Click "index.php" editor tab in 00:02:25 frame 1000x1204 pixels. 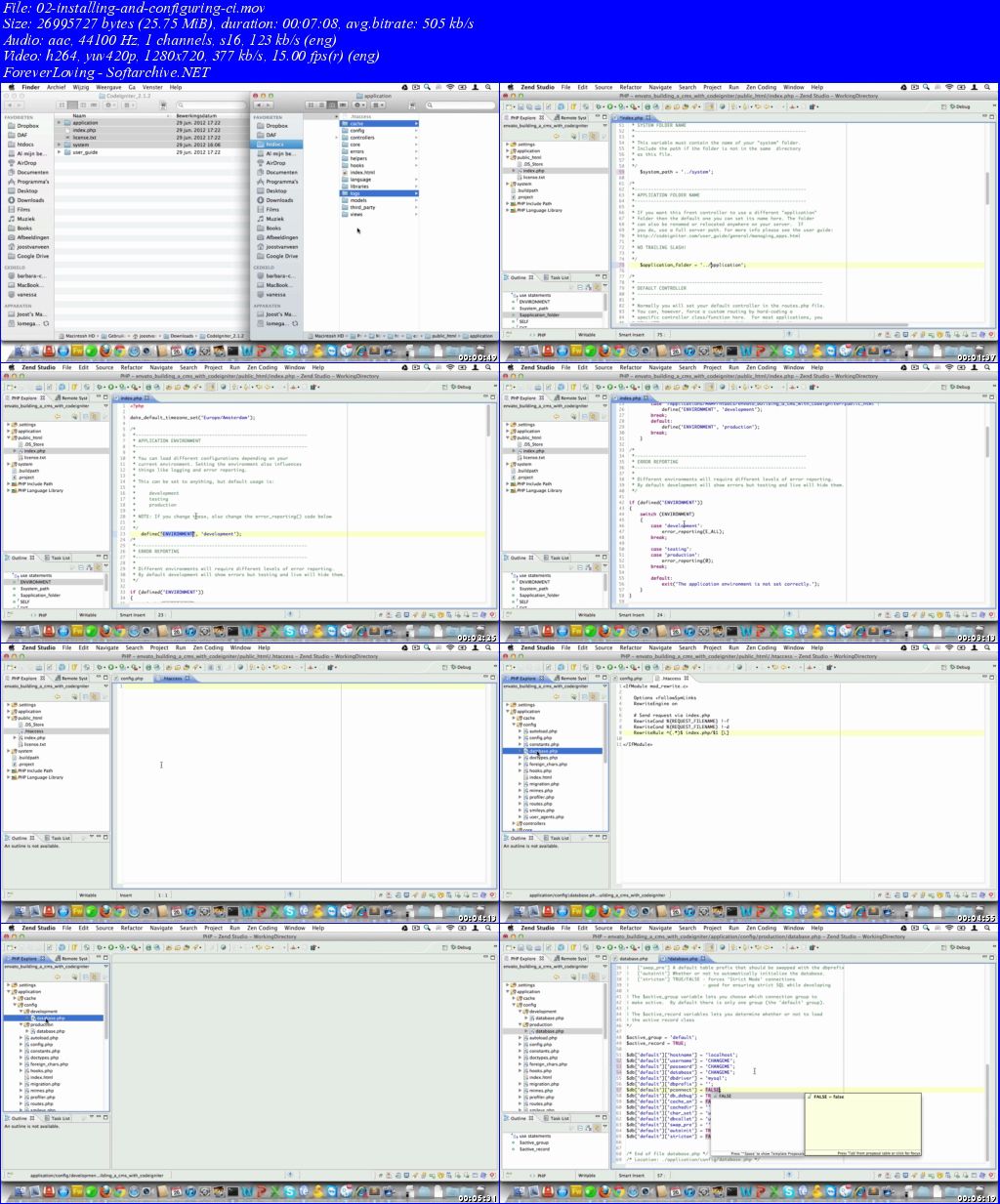(x=130, y=398)
